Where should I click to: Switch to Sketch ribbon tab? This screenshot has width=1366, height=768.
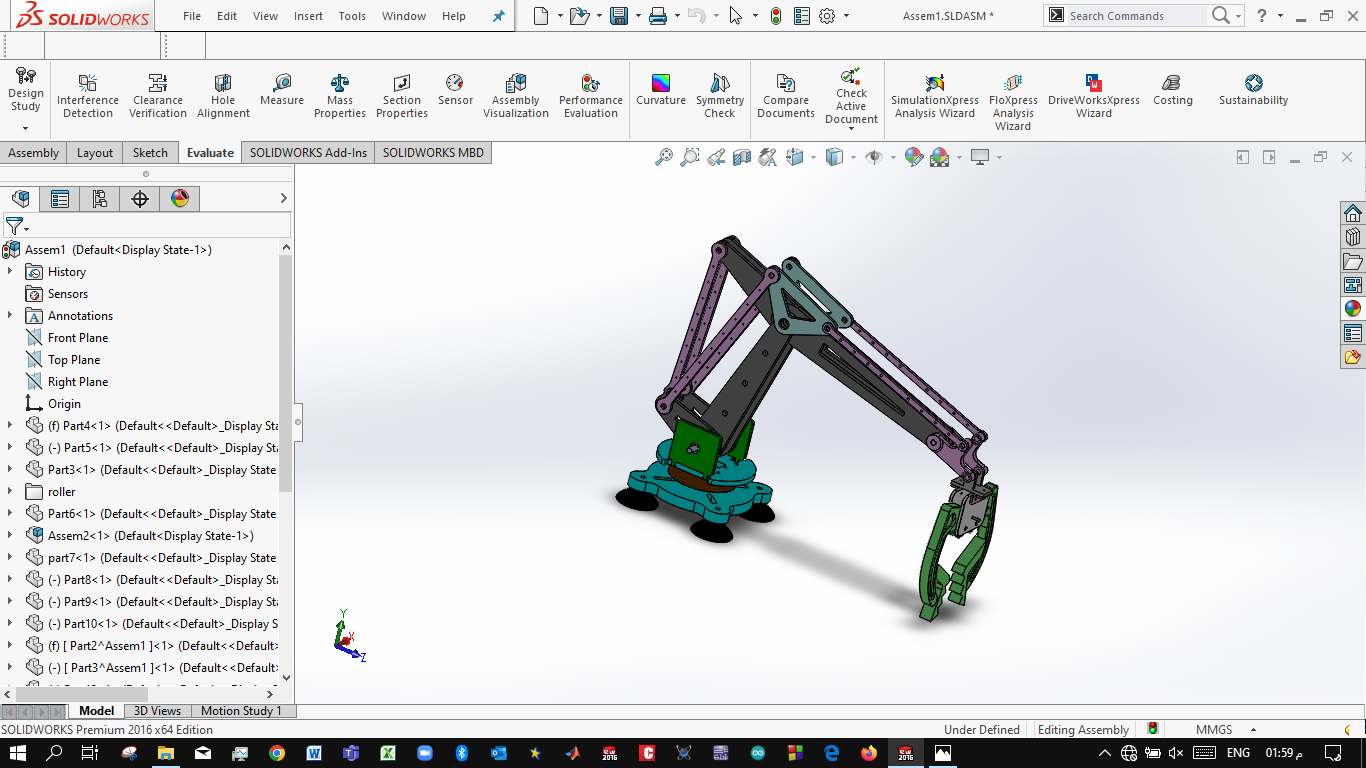point(150,153)
